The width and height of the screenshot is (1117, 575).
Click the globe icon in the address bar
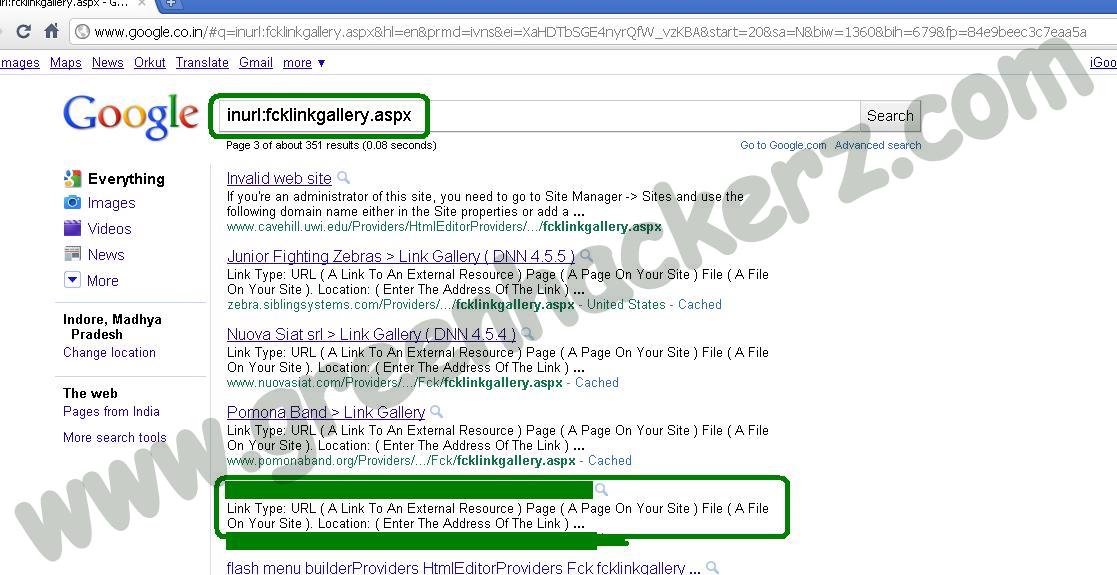(83, 32)
